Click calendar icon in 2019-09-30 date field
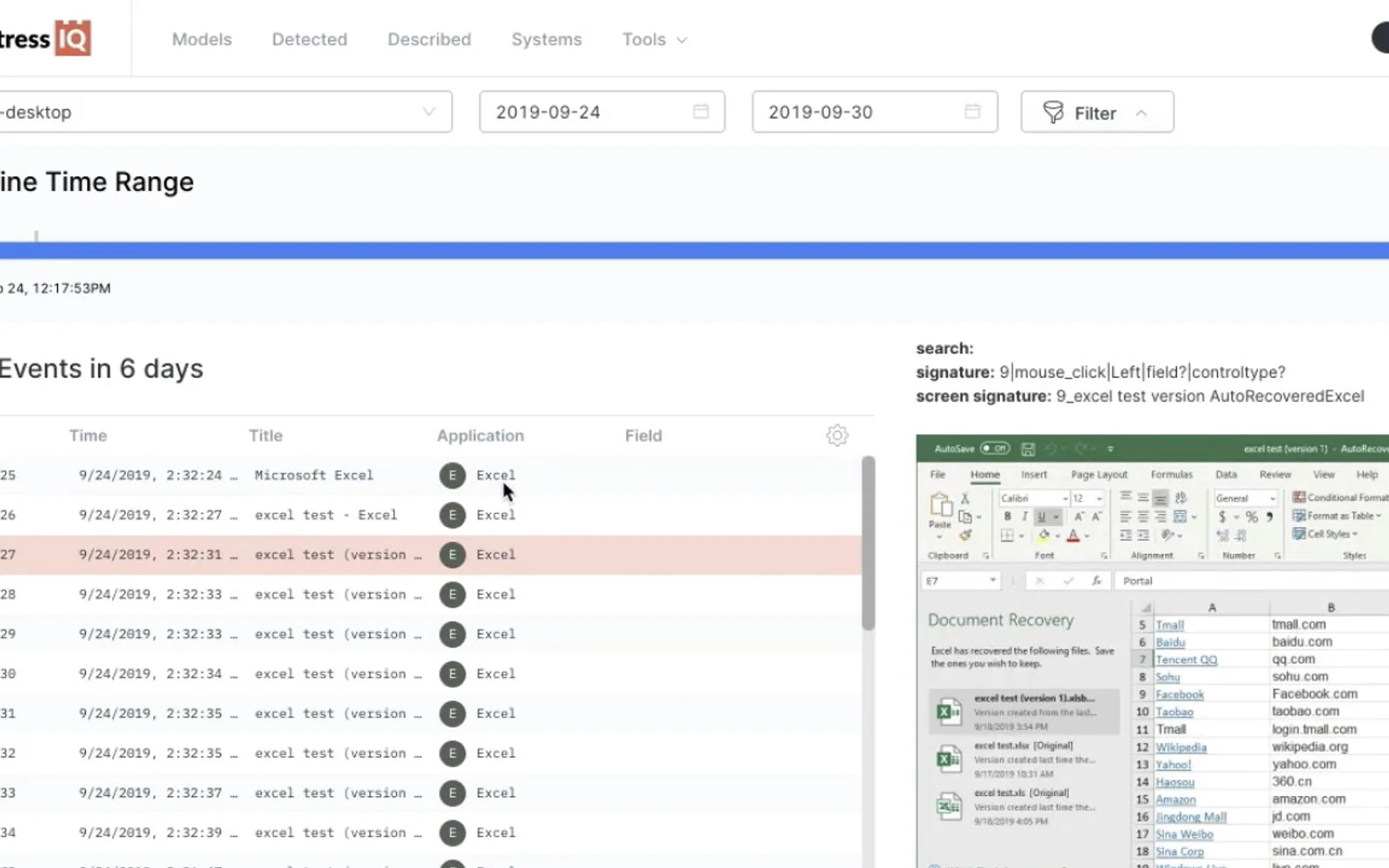Screen dimensions: 1389x868 point(972,111)
